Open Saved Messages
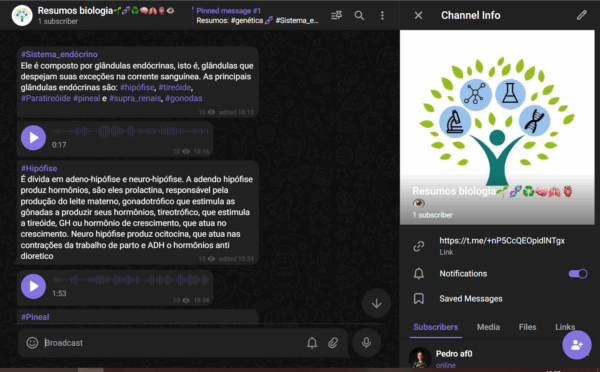This screenshot has width=600, height=372. 471,299
